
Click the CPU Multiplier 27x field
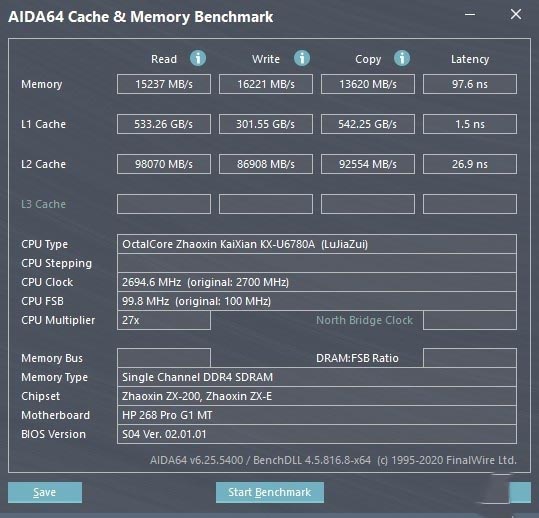164,320
